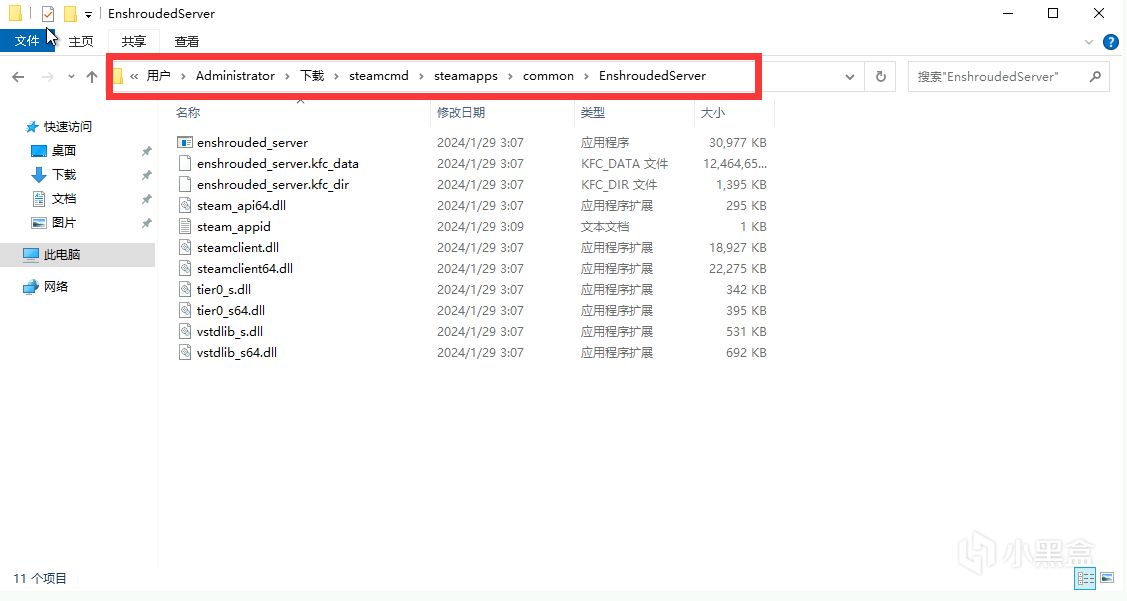
Task: Click the 文本文档 type cell
Action: point(604,226)
